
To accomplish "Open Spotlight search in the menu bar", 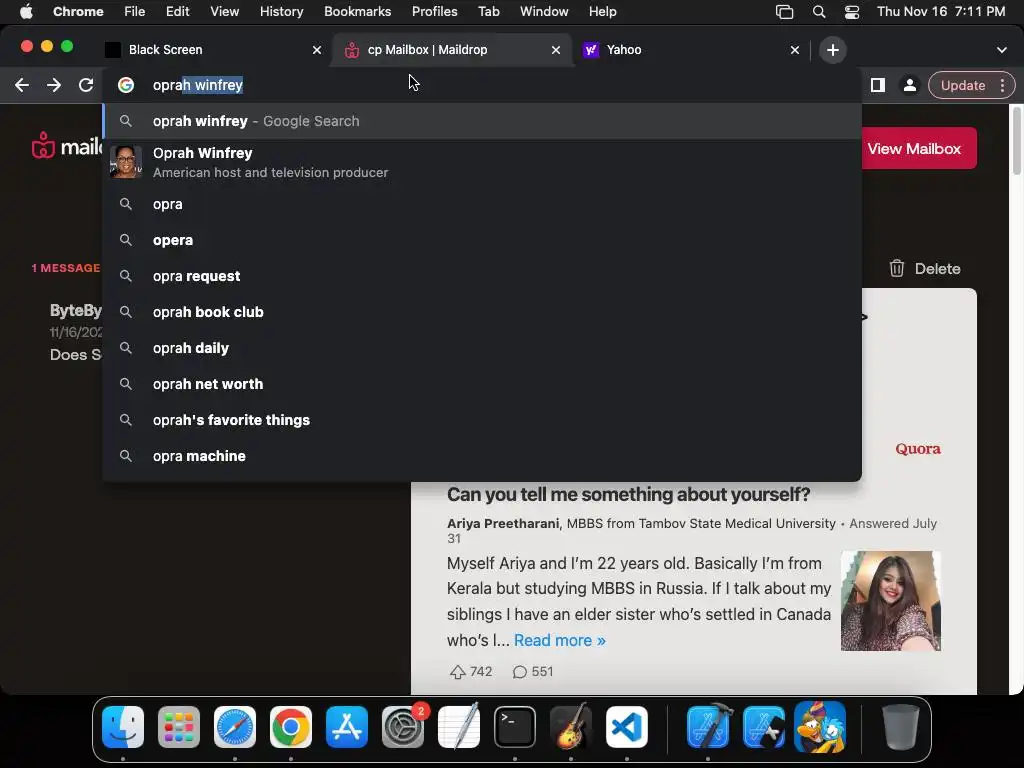I will [x=819, y=11].
